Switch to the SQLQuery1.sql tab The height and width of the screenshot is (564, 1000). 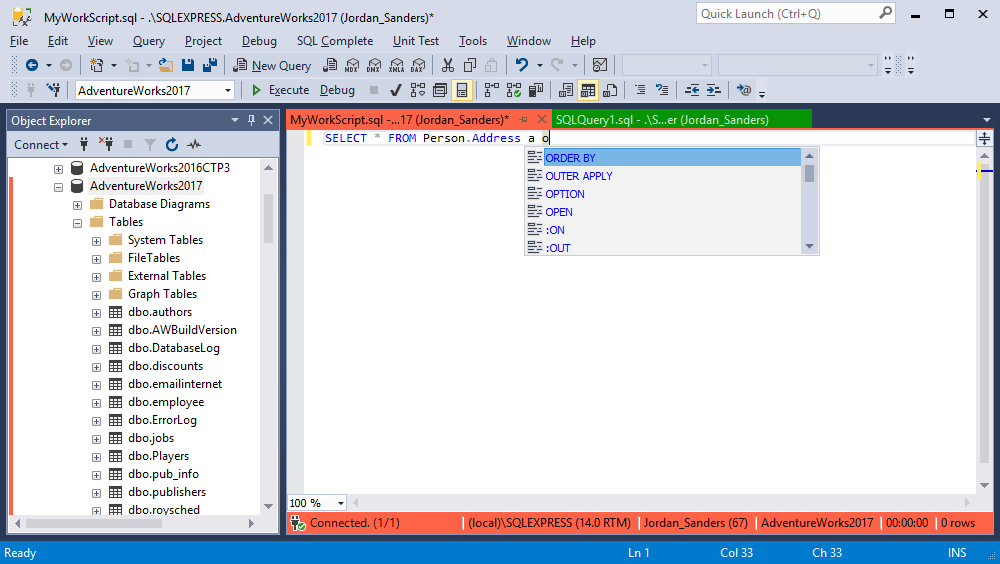[661, 119]
